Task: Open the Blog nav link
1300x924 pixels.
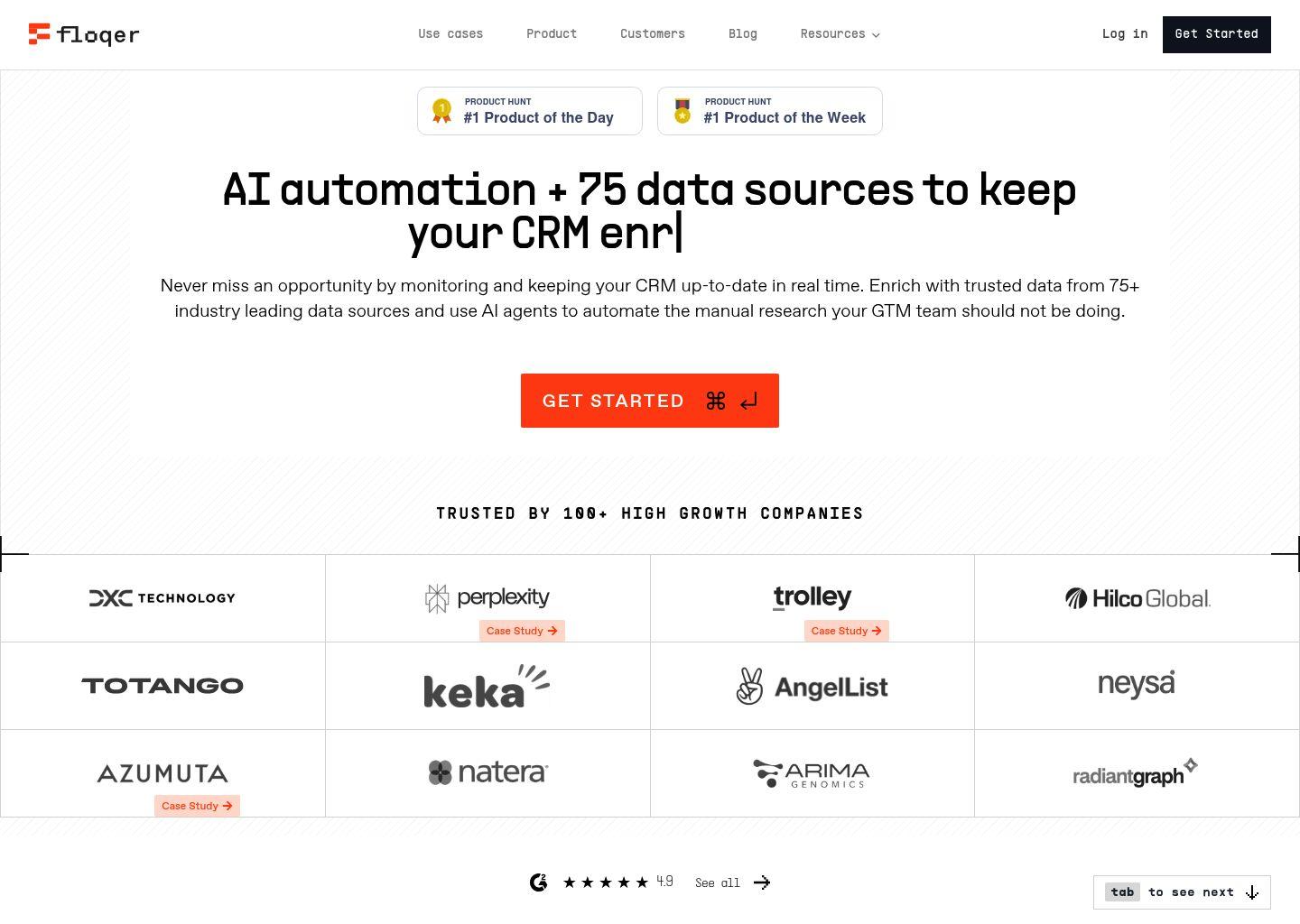Action: pos(742,34)
